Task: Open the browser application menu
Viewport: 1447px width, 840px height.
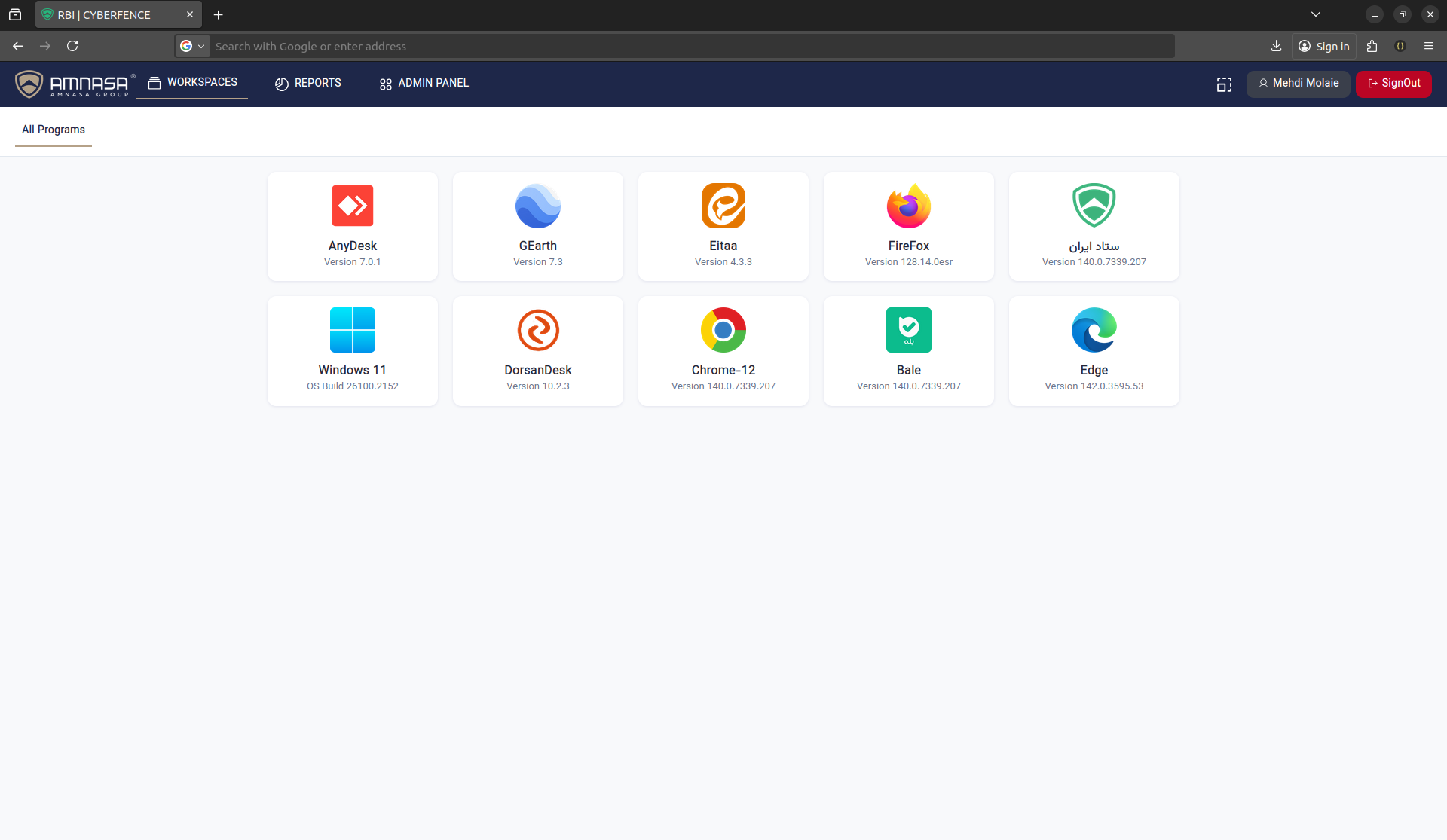Action: point(1429,46)
